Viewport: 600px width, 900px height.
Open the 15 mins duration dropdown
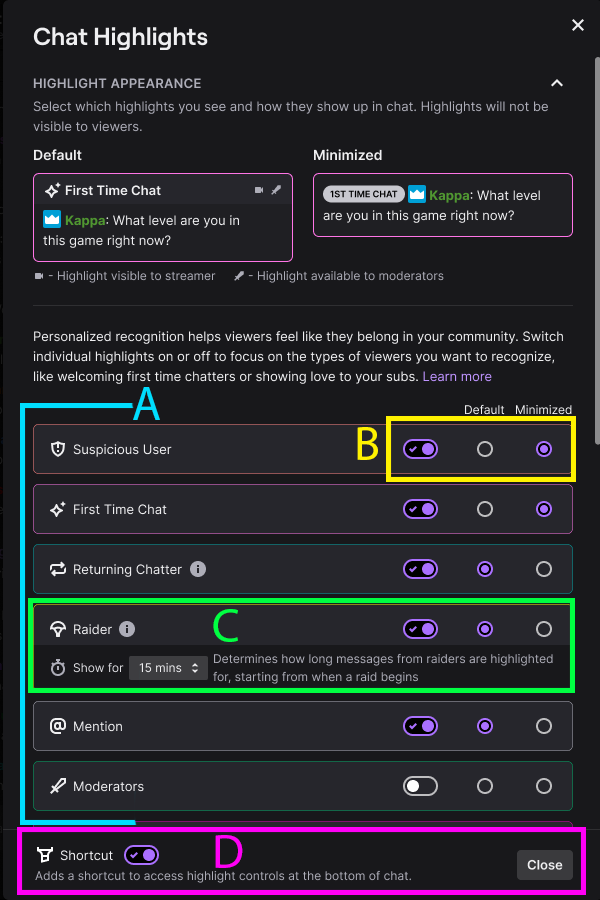[168, 668]
